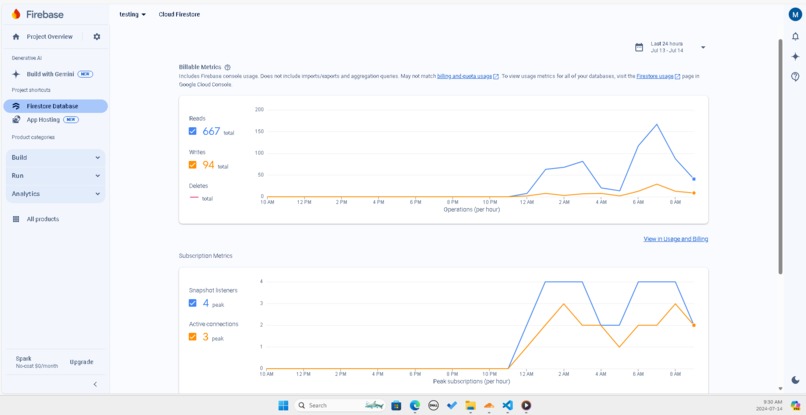Open the M user account avatar
Screen dimensions: 806x415
point(795,14)
